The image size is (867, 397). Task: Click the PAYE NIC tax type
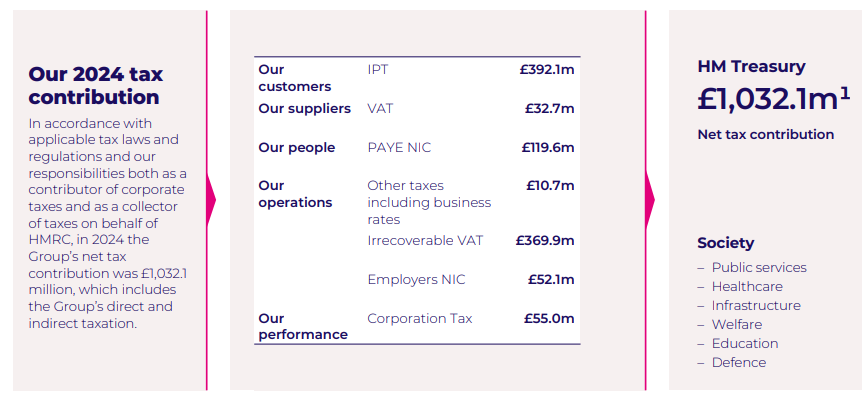399,148
